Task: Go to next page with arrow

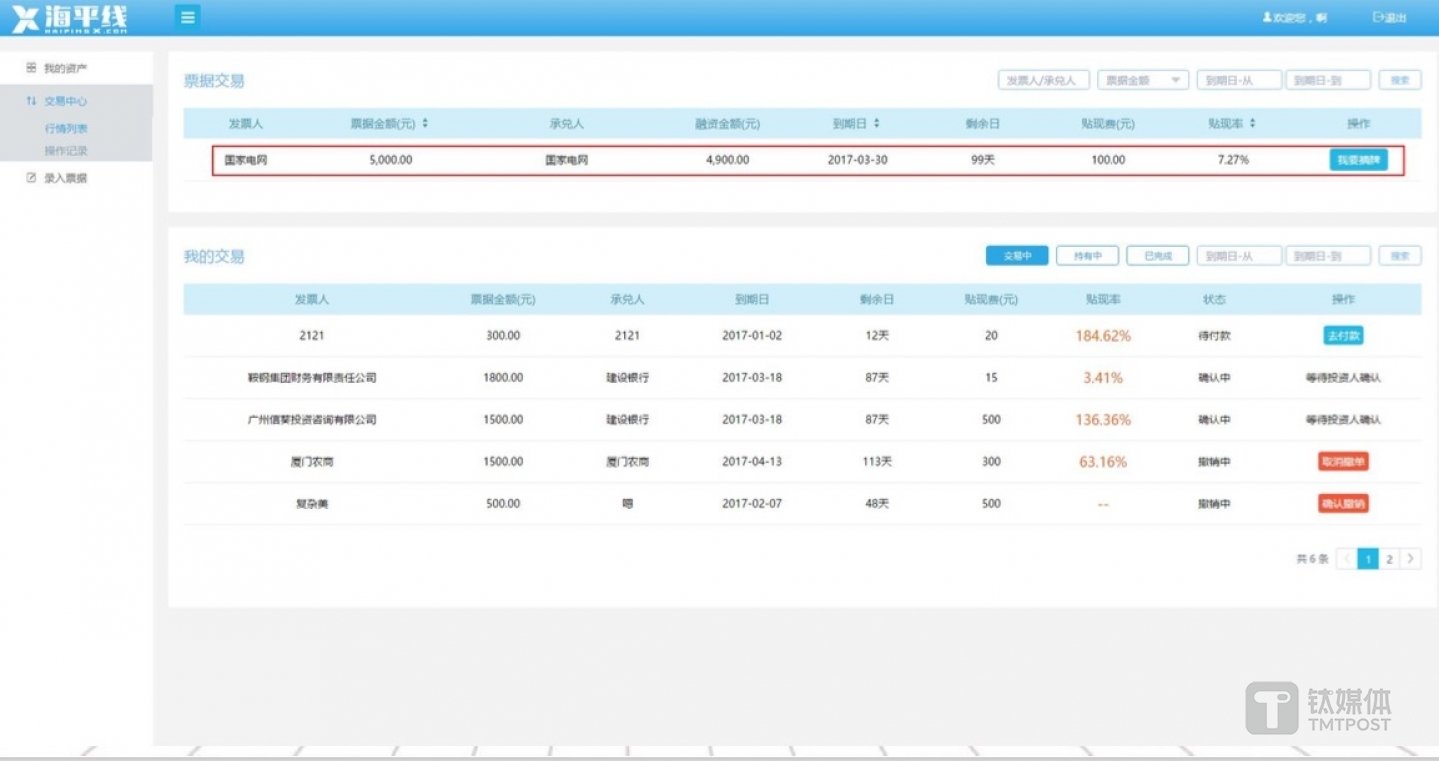Action: click(x=1411, y=559)
